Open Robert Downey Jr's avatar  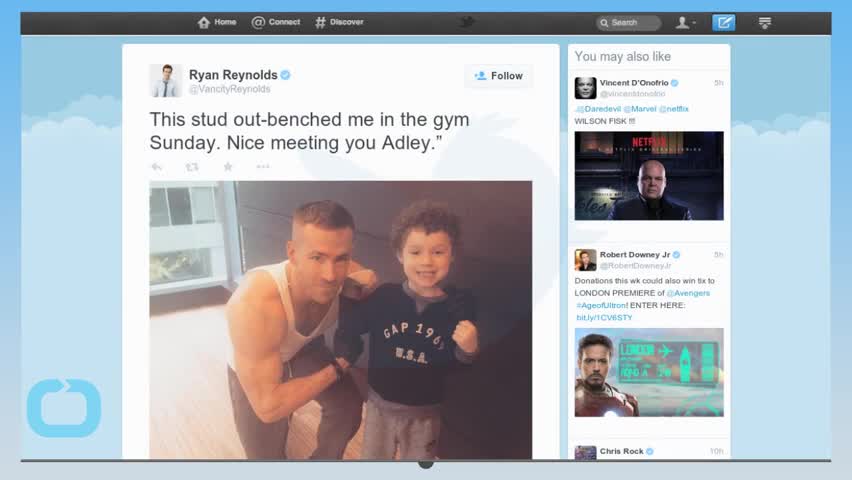[x=585, y=260]
